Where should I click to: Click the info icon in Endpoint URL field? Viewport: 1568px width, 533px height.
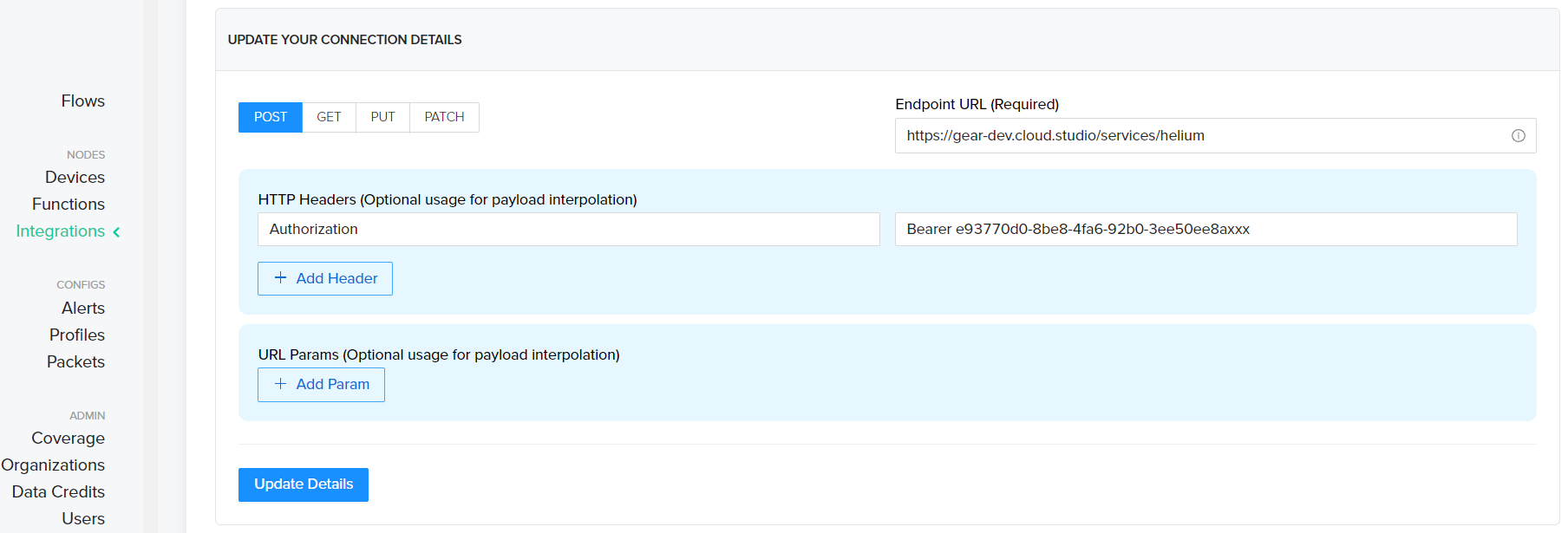pos(1518,136)
